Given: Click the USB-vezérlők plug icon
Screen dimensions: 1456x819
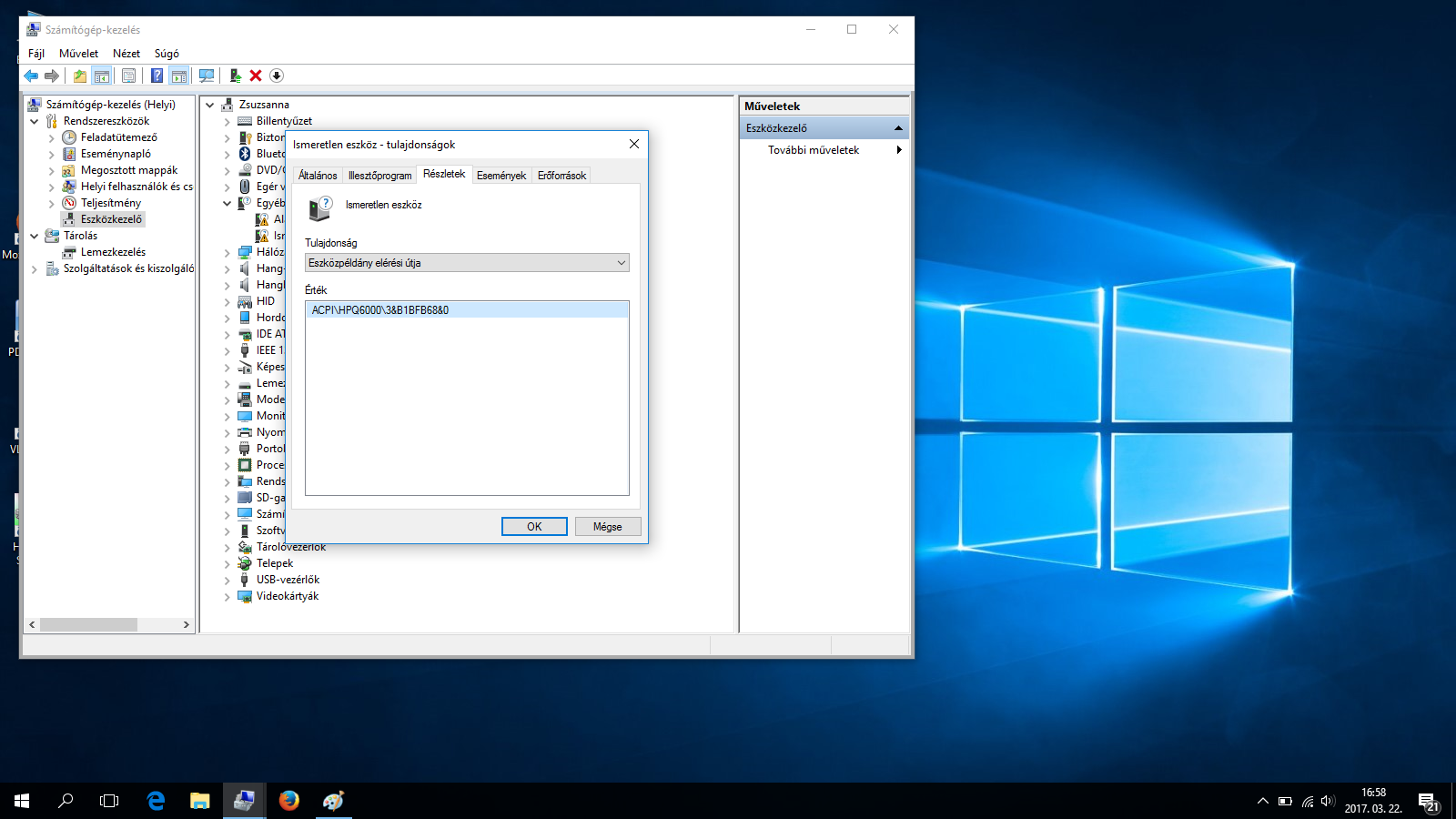Looking at the screenshot, I should [x=245, y=580].
